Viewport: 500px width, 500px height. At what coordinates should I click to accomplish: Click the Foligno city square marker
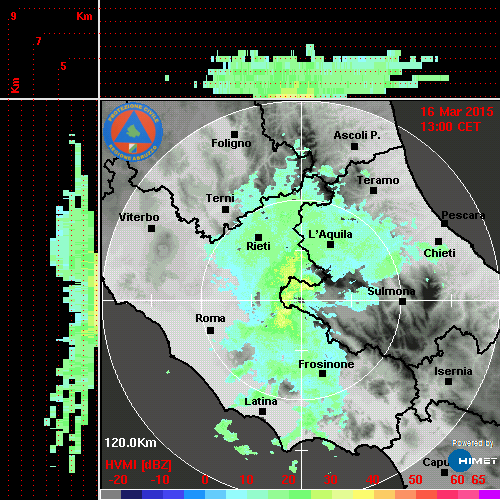coord(234,134)
